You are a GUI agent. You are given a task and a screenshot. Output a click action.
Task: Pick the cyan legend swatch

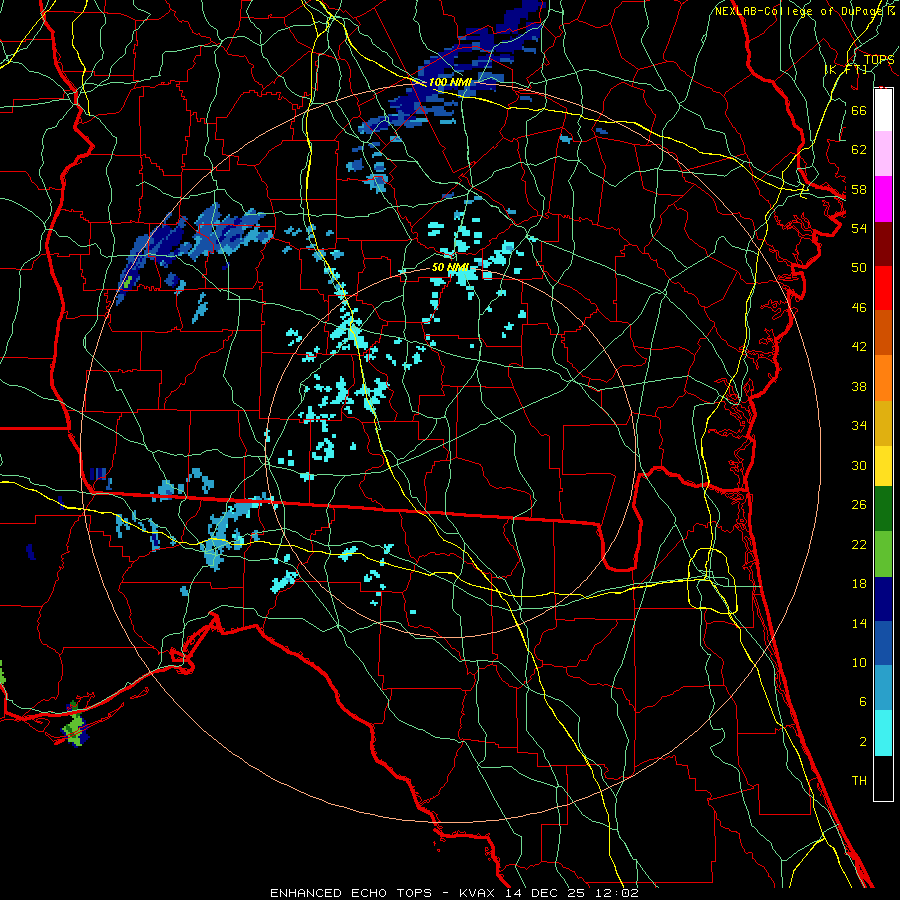click(883, 733)
